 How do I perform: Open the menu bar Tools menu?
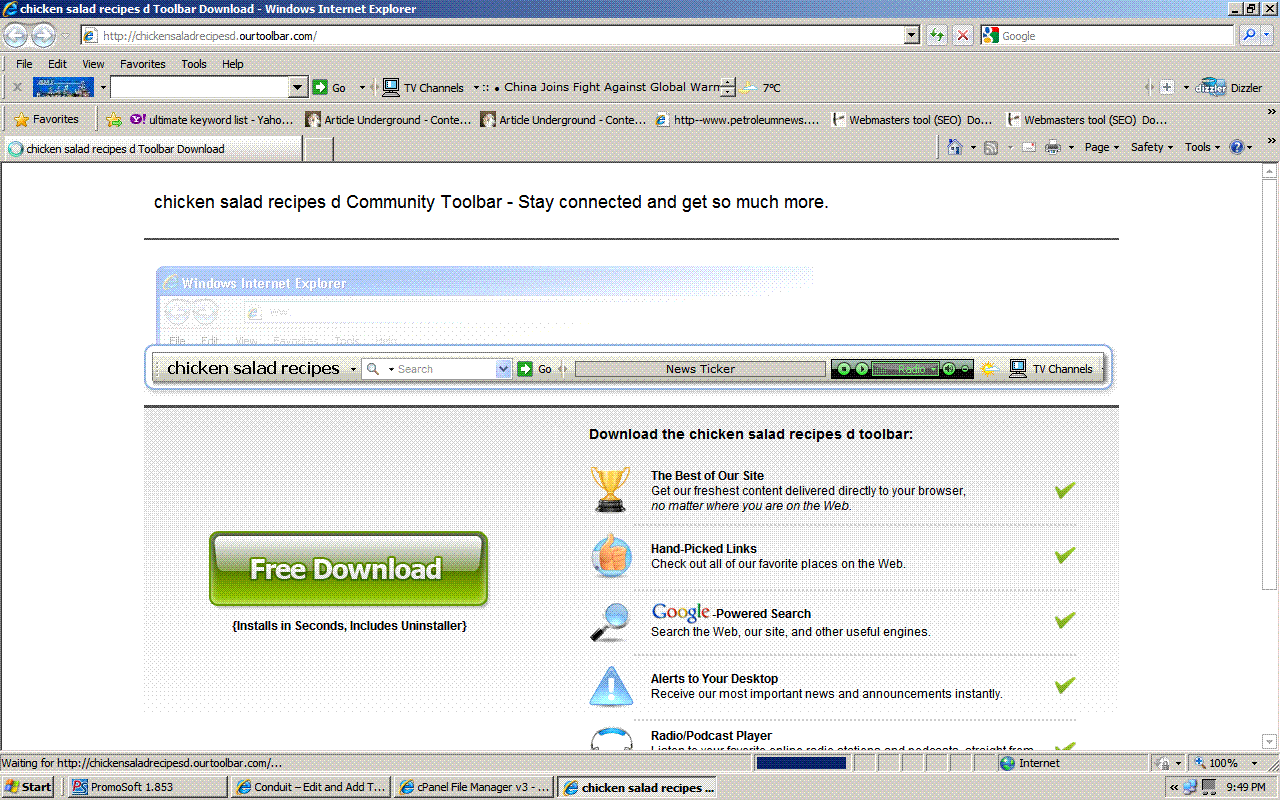pos(194,64)
